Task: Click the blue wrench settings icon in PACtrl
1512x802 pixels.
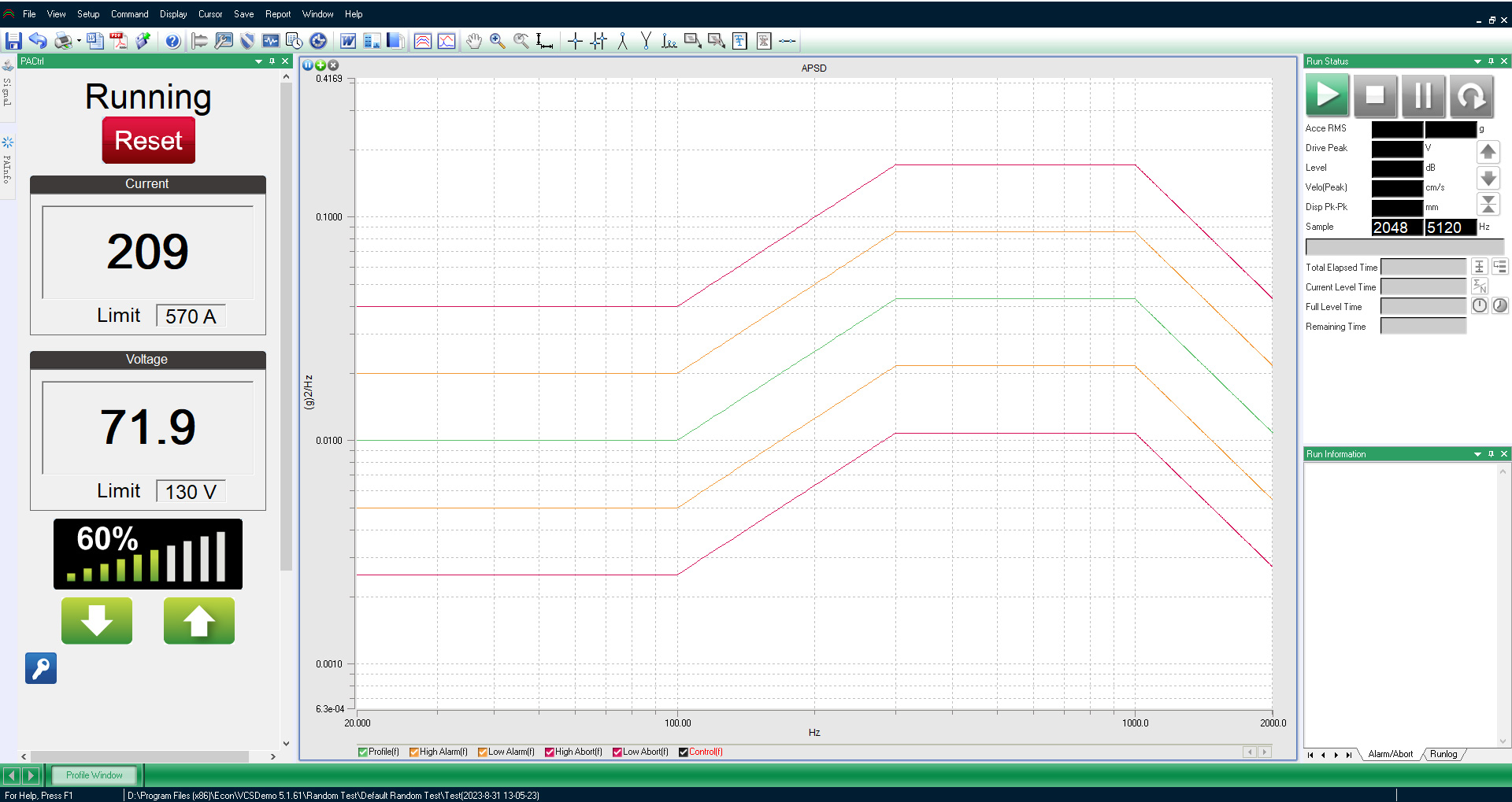Action: [x=41, y=668]
